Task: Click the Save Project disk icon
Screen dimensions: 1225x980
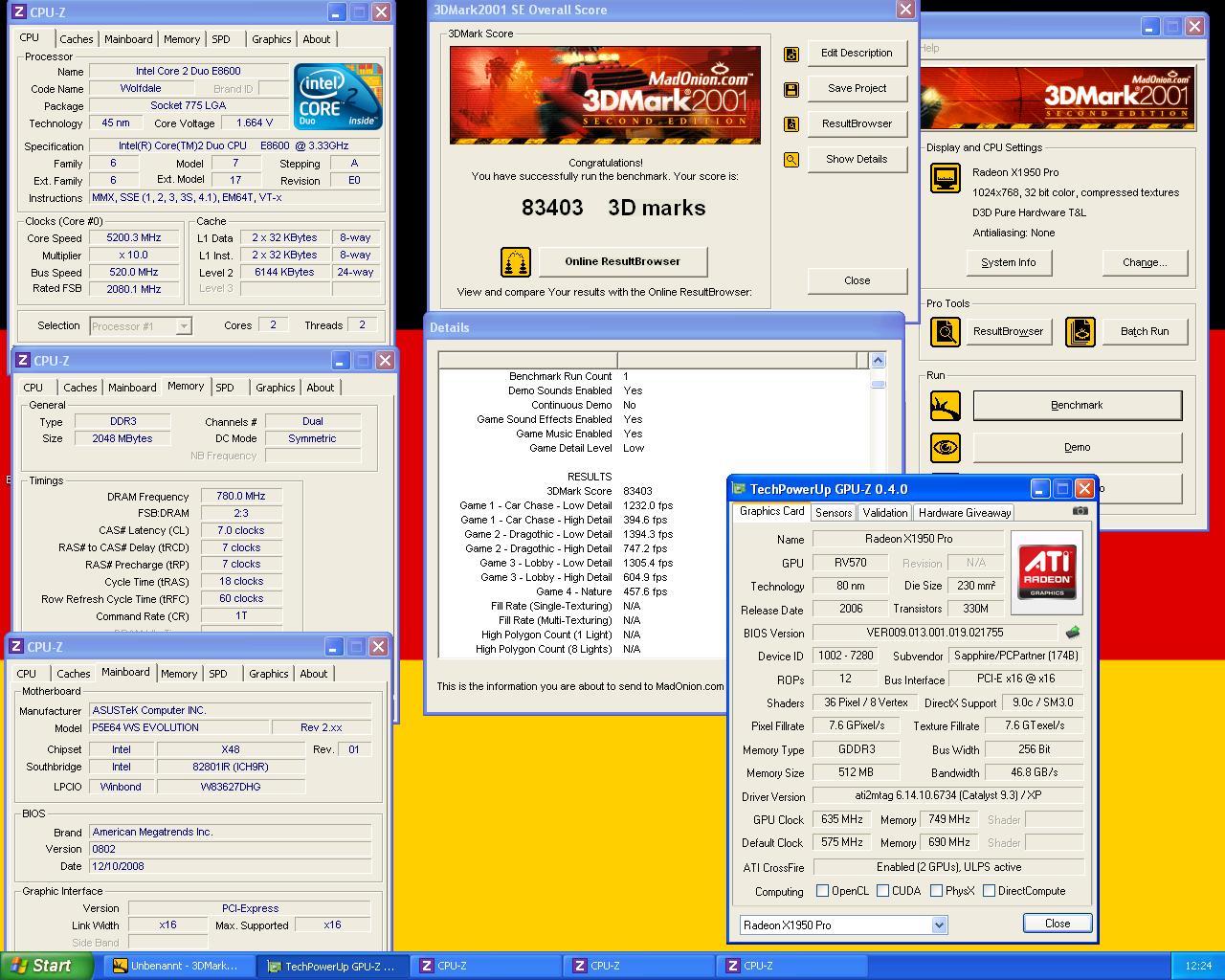Action: click(791, 89)
